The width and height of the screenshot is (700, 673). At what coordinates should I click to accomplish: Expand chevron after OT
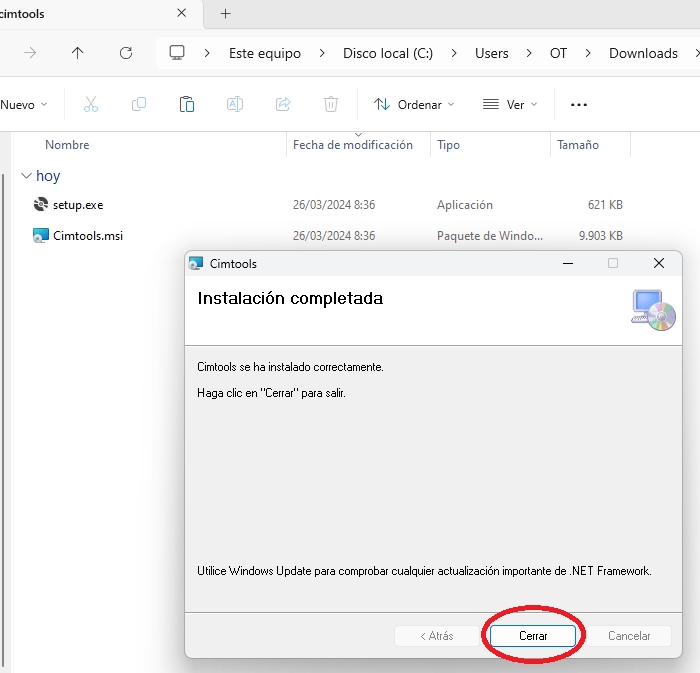[588, 53]
